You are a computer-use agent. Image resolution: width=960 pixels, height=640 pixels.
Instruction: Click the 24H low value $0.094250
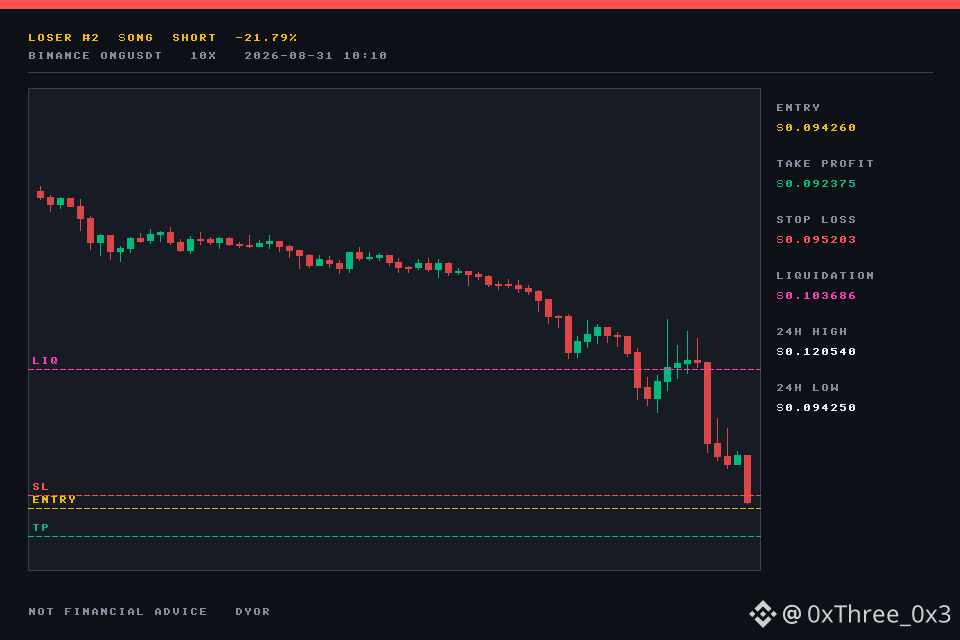pyautogui.click(x=816, y=407)
